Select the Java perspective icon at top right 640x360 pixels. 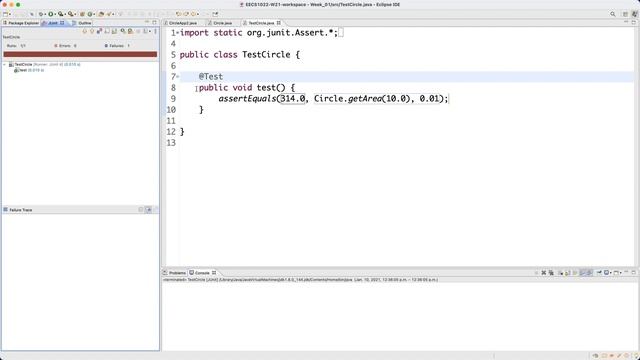[x=634, y=14]
